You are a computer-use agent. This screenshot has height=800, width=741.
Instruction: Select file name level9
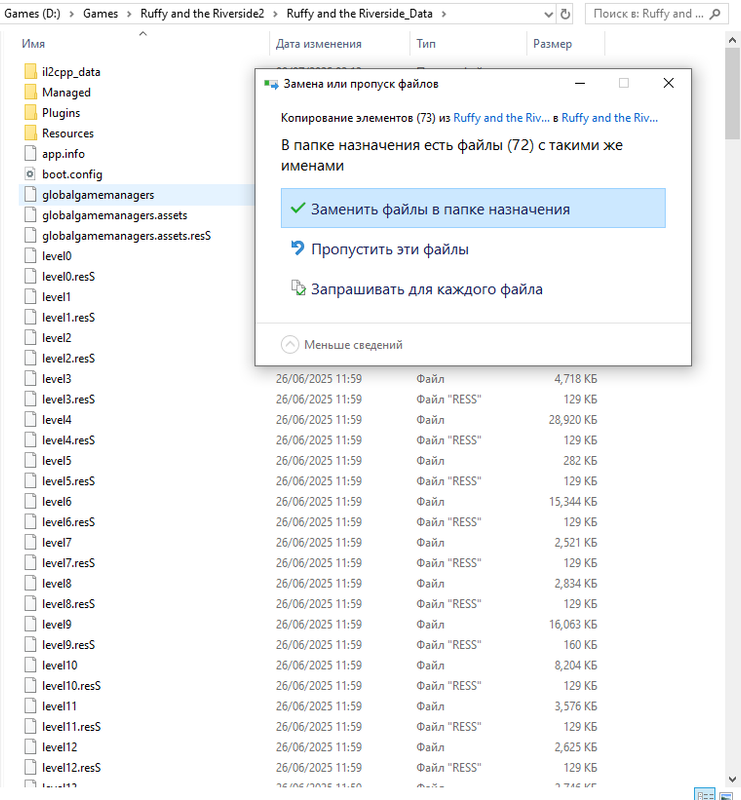(x=57, y=624)
